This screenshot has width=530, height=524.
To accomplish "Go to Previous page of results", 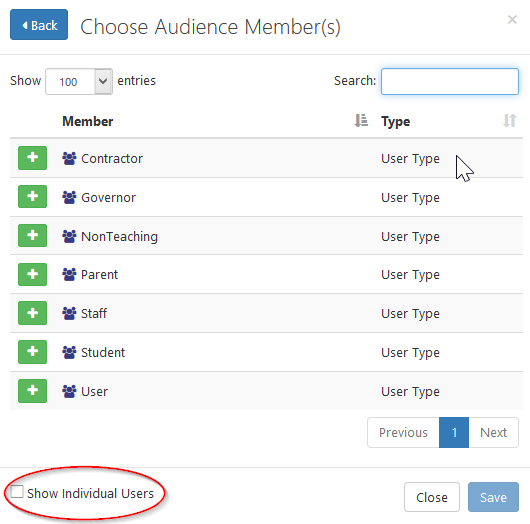I will 403,432.
